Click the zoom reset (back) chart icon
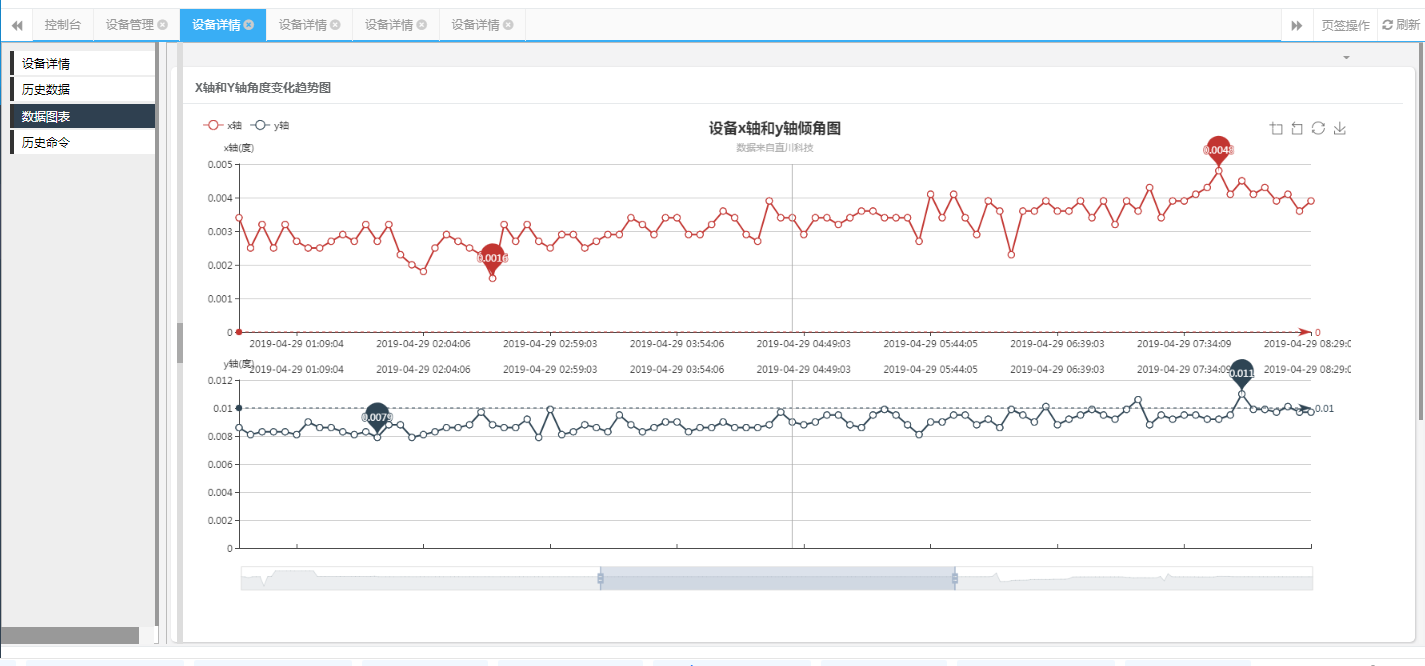 pos(1297,128)
